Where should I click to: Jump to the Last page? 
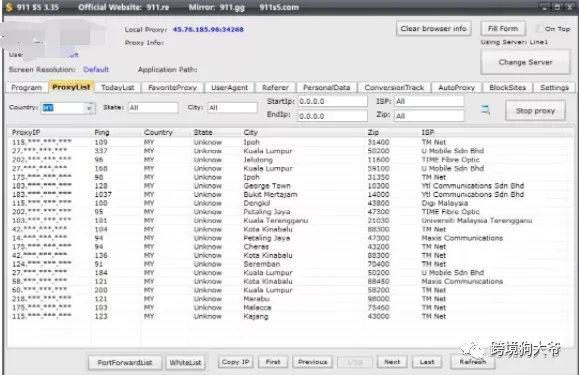tap(427, 362)
